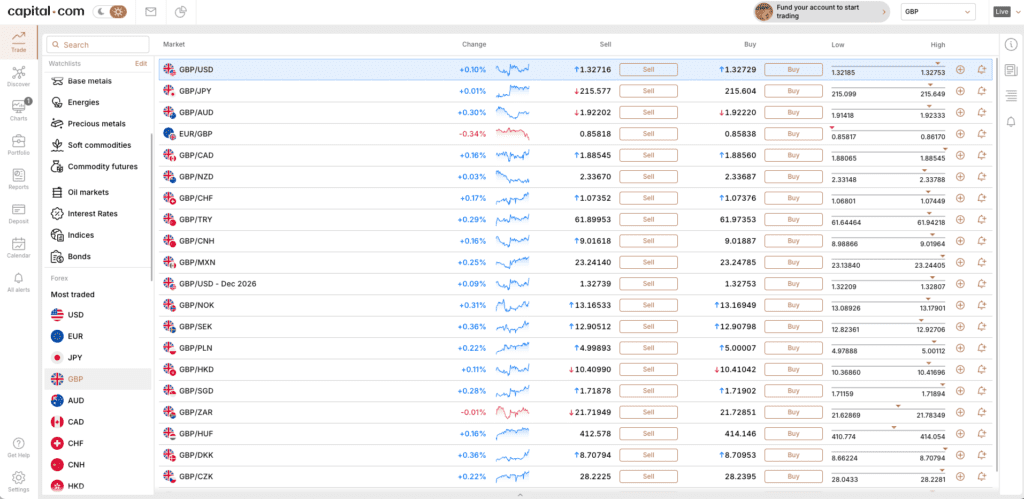Open the Calendar section

pyautogui.click(x=18, y=248)
